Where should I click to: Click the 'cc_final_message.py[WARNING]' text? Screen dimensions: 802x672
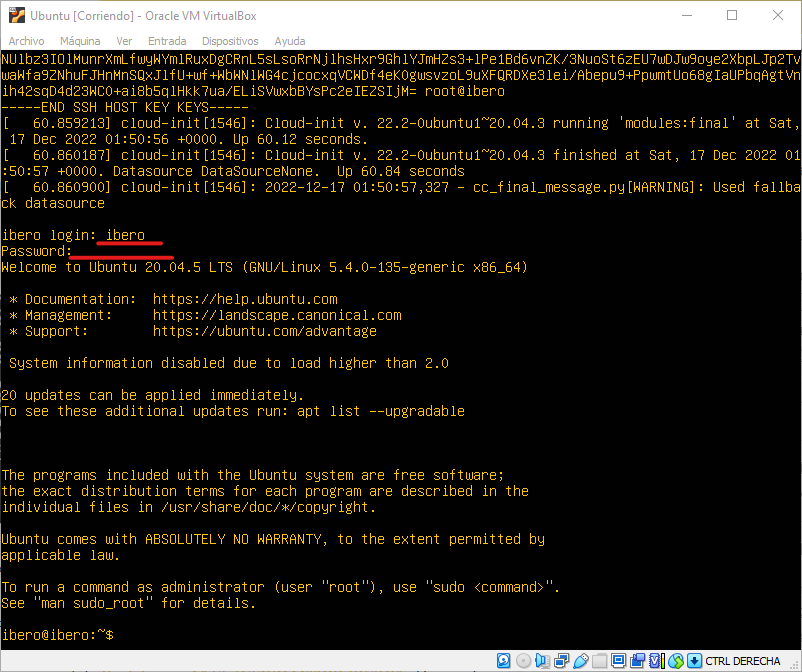click(x=584, y=188)
